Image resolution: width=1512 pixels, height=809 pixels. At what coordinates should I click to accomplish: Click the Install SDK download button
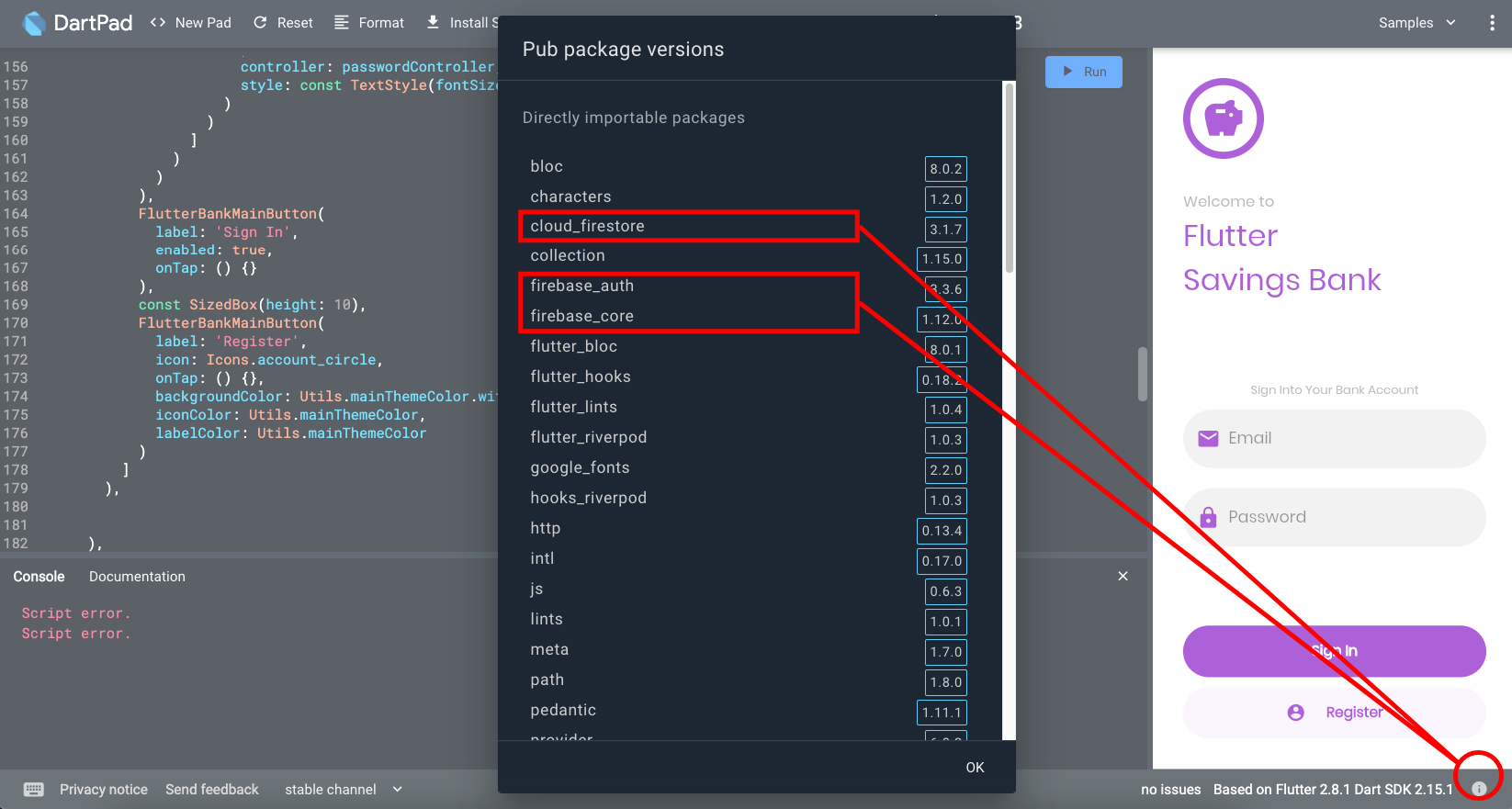coord(461,23)
